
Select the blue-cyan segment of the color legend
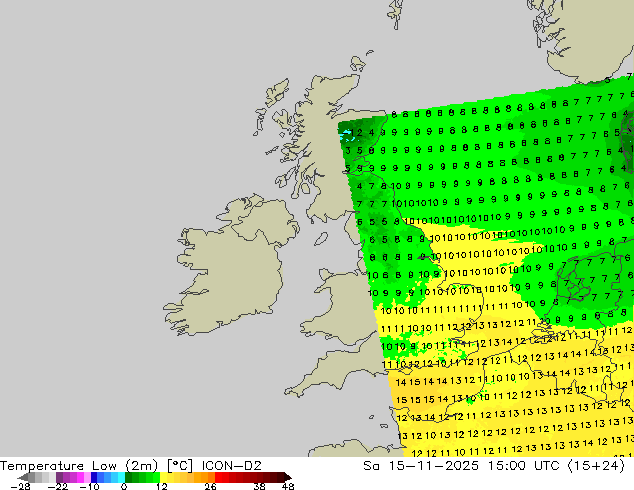pyautogui.click(x=108, y=477)
